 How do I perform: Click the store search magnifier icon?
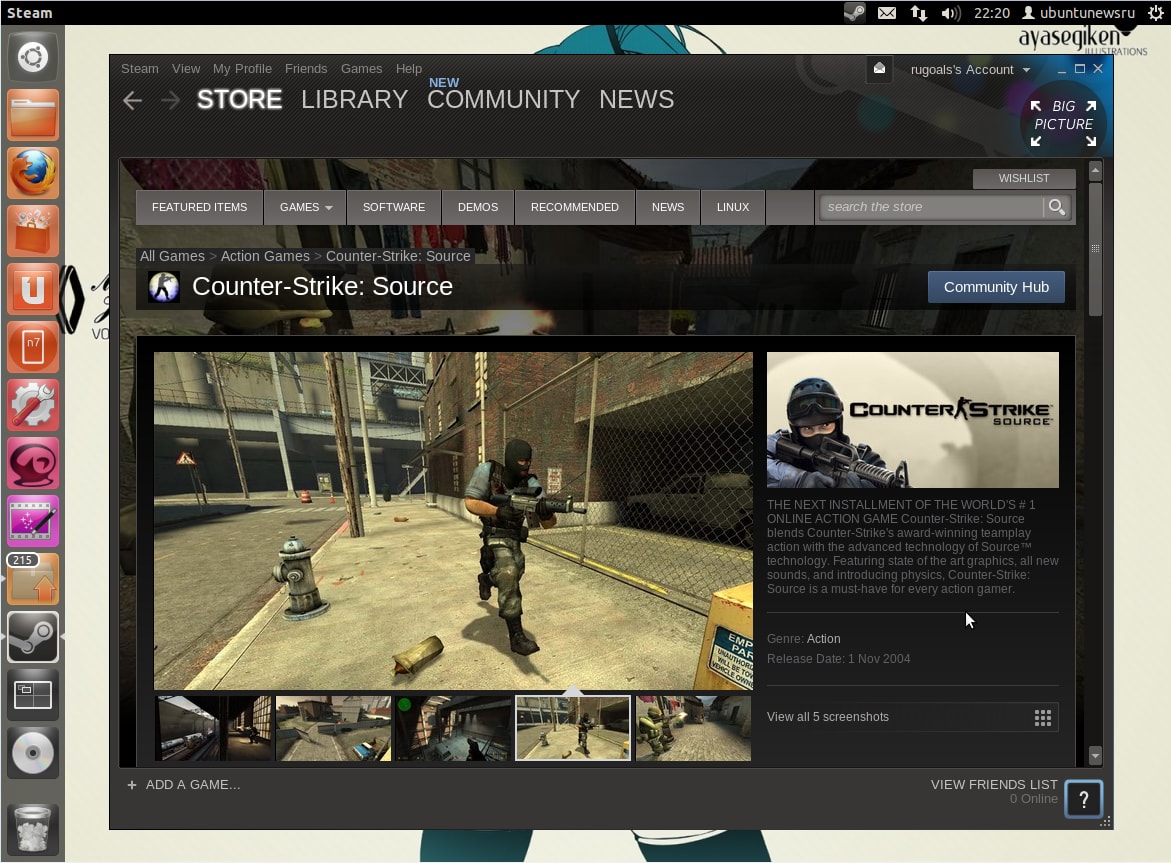[x=1057, y=207]
